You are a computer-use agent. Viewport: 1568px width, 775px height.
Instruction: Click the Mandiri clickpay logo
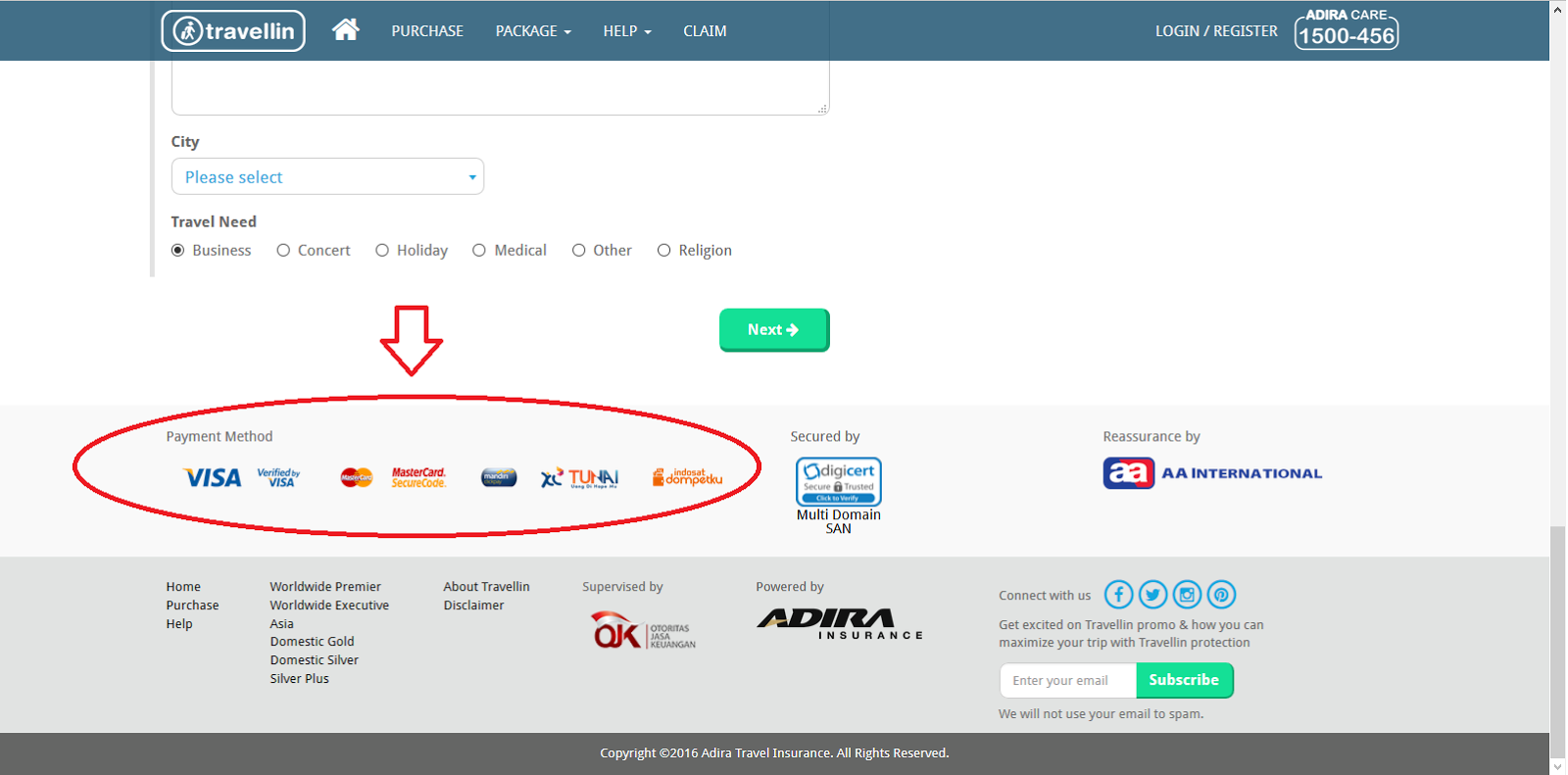tap(499, 477)
